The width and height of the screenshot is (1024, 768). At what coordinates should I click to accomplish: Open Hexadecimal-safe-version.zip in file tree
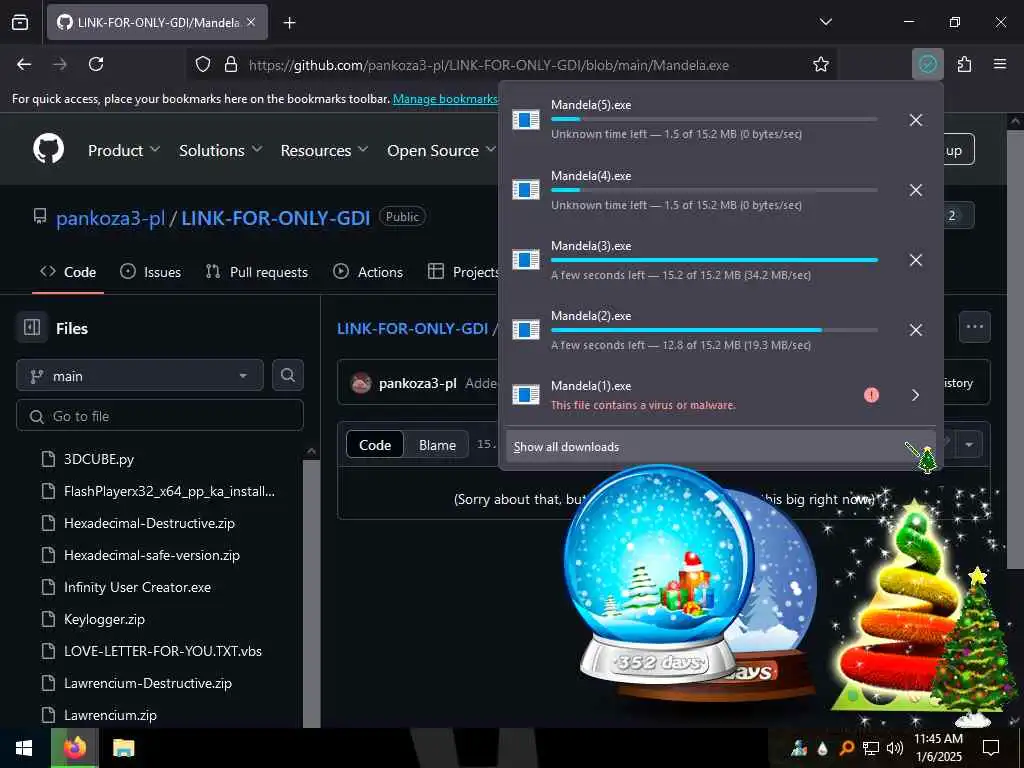(152, 555)
